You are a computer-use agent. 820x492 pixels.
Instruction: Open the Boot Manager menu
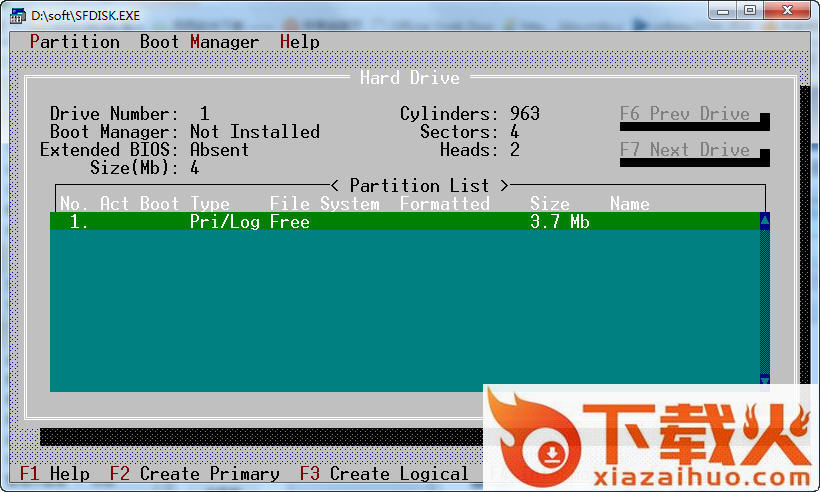[199, 42]
